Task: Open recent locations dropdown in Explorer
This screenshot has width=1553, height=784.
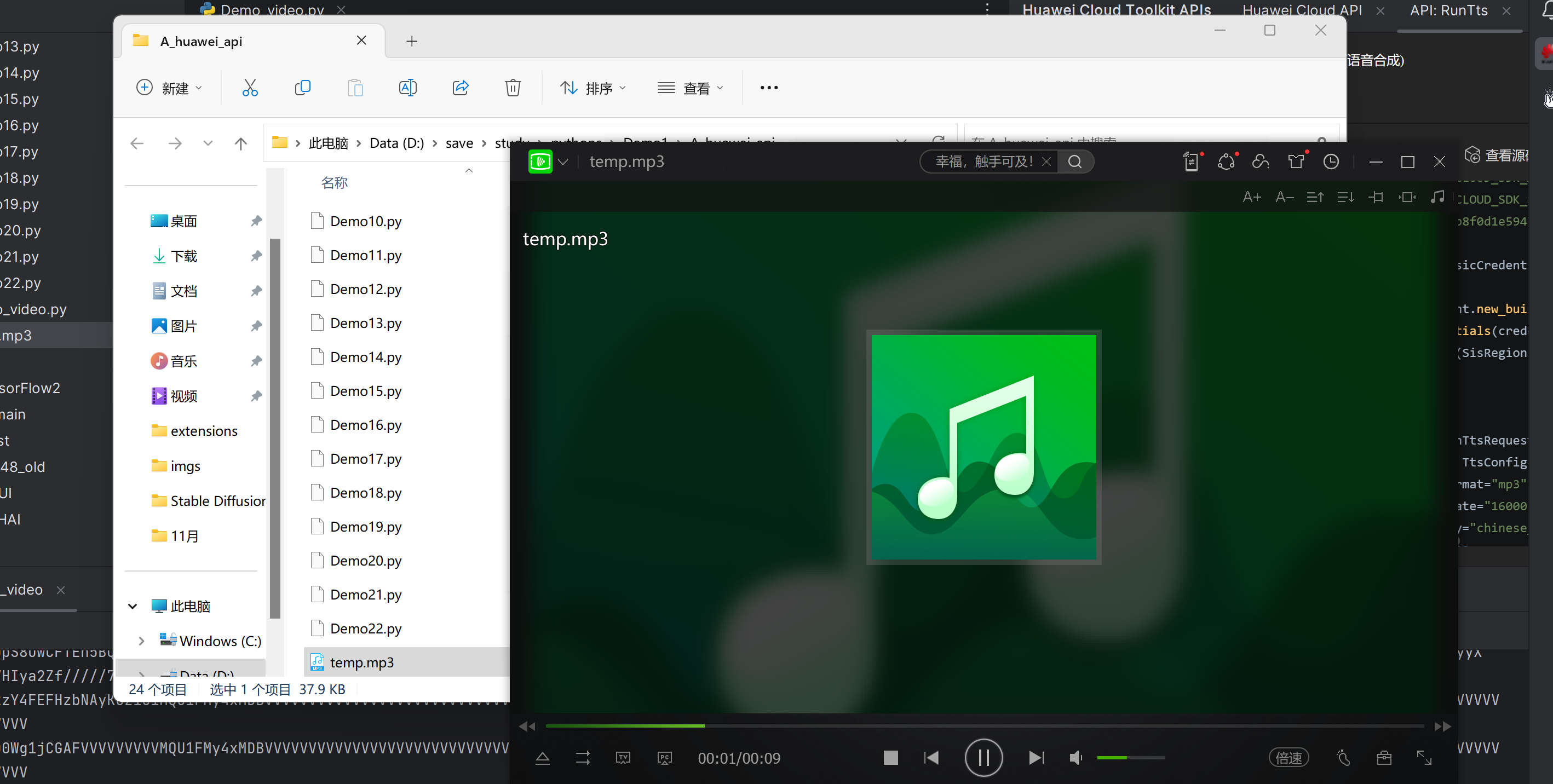Action: click(x=208, y=143)
